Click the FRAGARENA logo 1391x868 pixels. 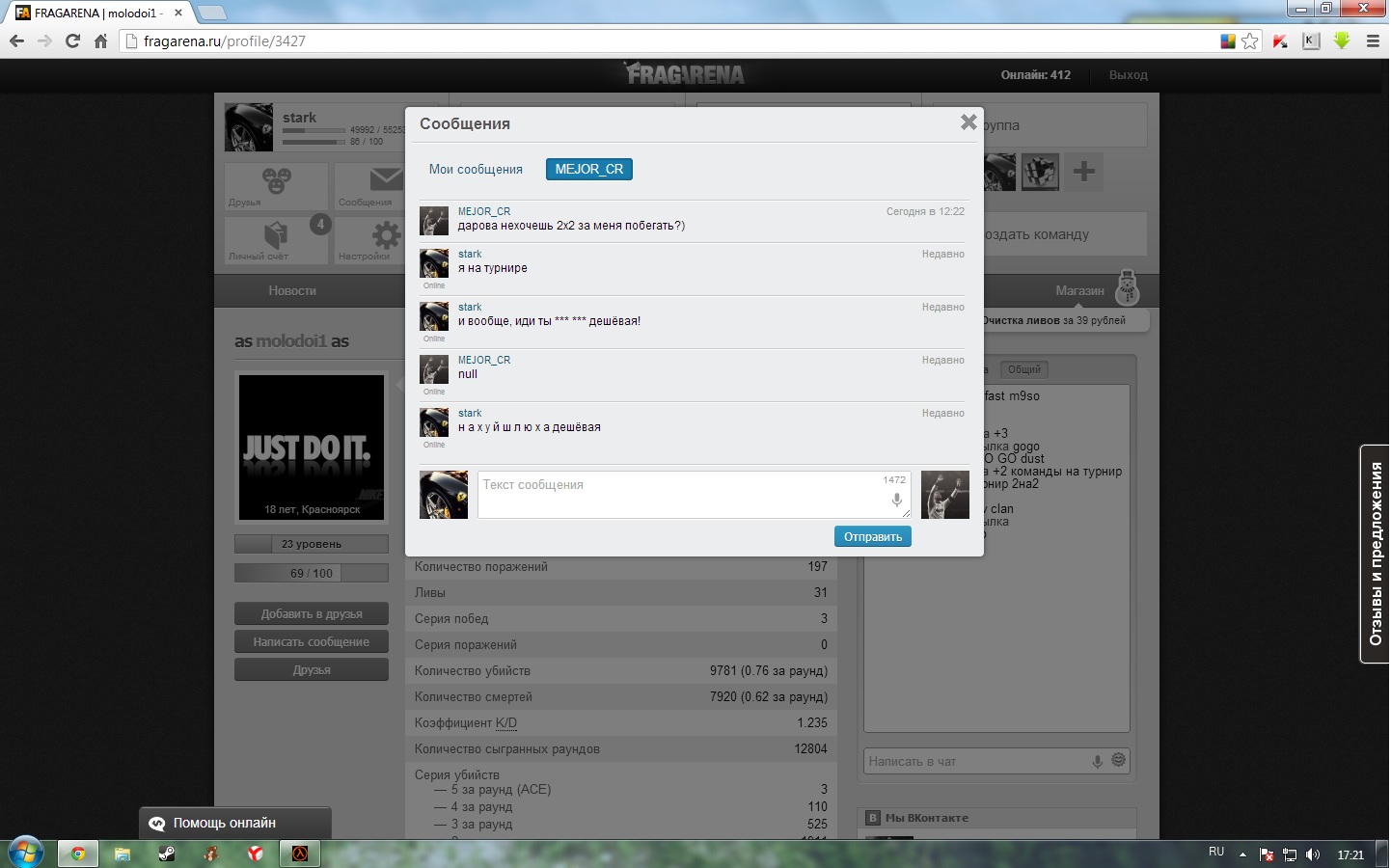point(685,74)
